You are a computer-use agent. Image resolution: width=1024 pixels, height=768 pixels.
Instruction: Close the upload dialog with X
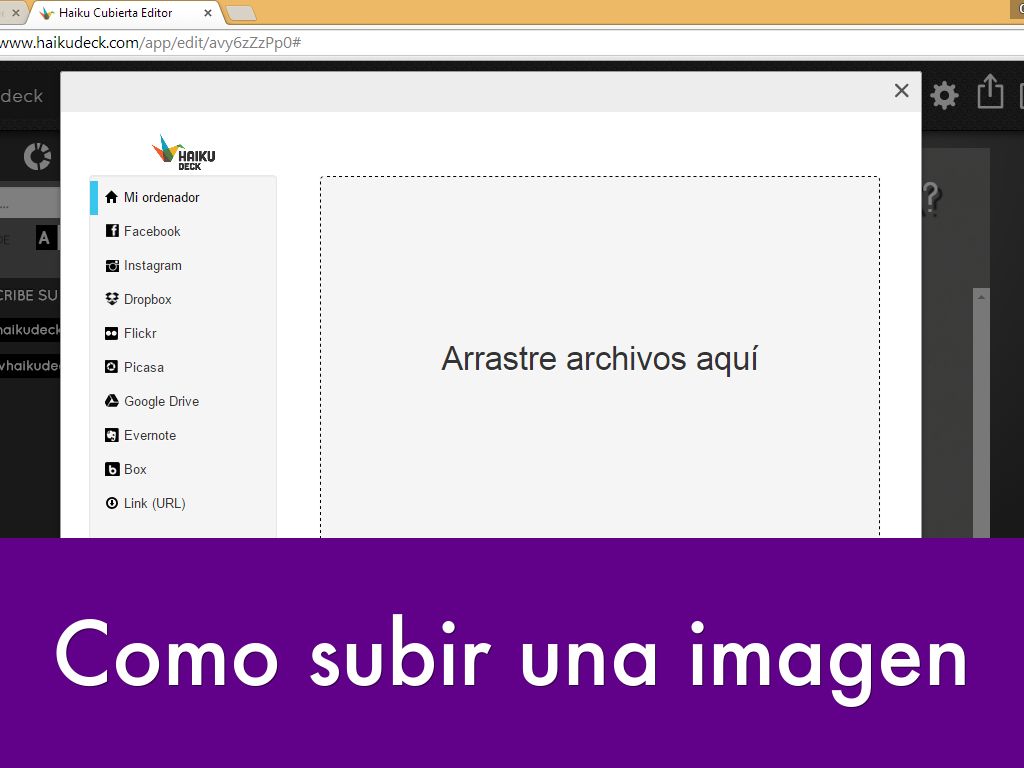click(901, 91)
